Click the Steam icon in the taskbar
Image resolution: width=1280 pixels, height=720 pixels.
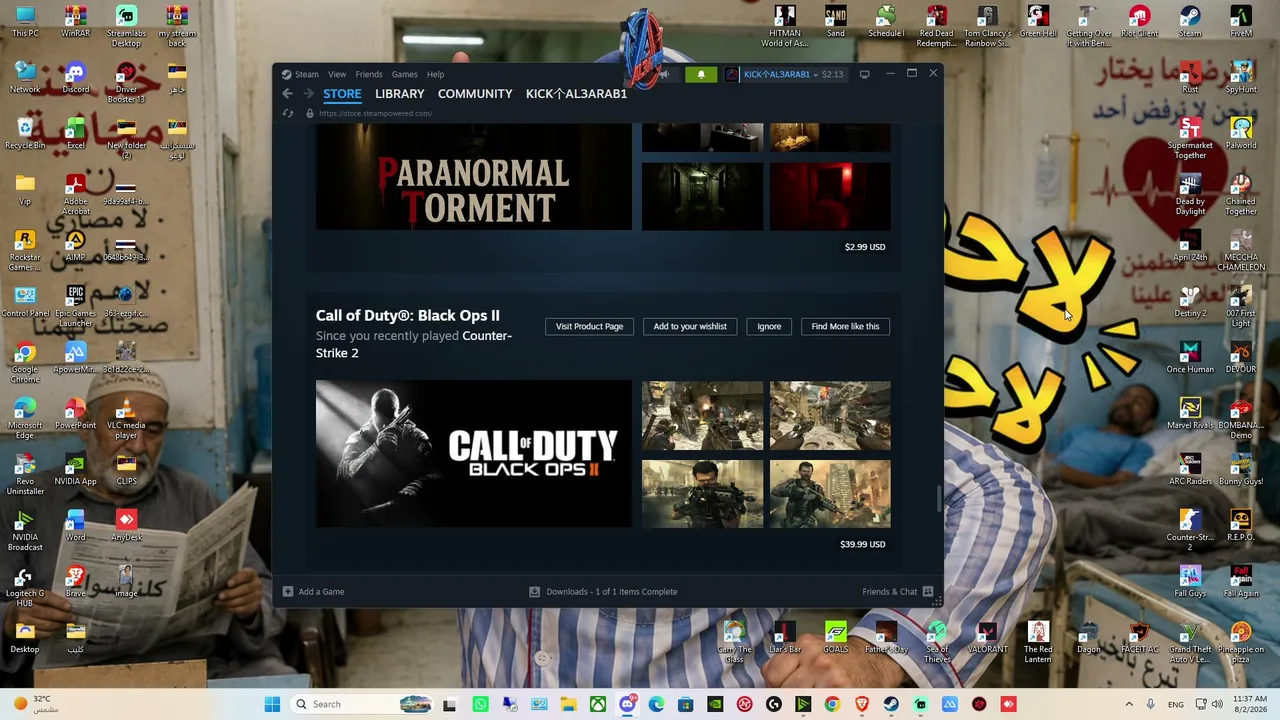[891, 704]
